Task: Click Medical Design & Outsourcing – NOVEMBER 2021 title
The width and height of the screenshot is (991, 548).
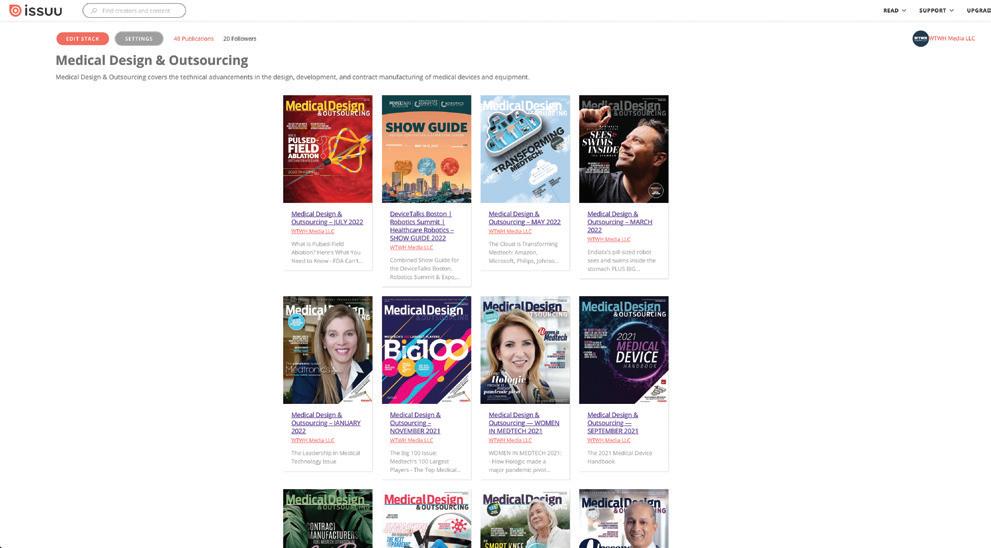Action: click(415, 423)
